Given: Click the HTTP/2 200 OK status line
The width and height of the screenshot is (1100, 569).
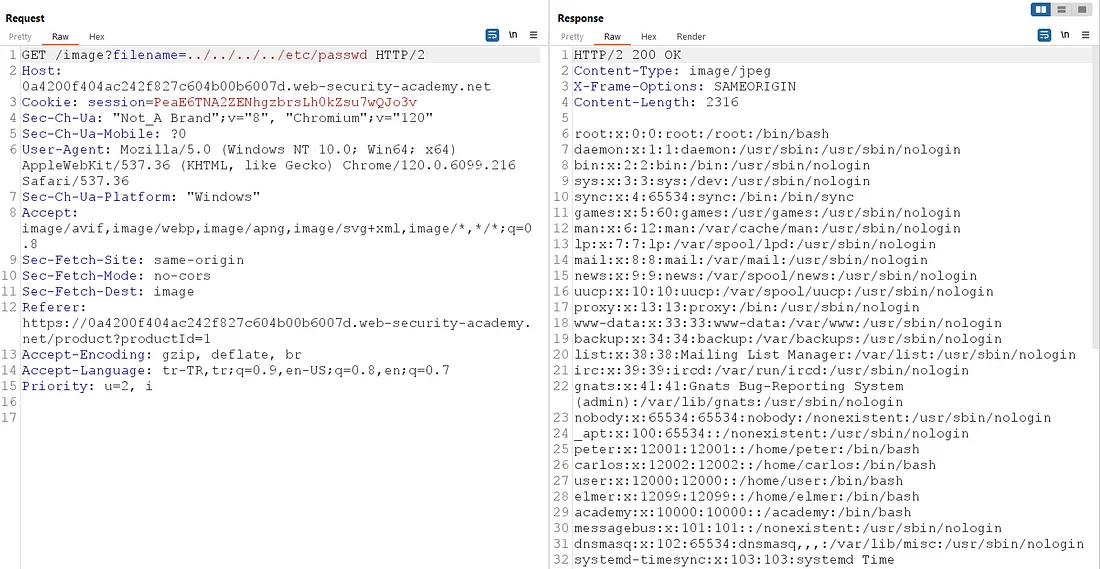Looking at the screenshot, I should click(627, 55).
